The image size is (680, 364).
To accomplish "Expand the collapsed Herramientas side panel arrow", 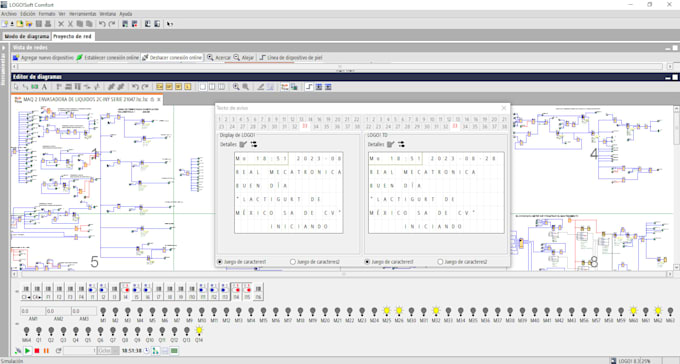I will 4,48.
